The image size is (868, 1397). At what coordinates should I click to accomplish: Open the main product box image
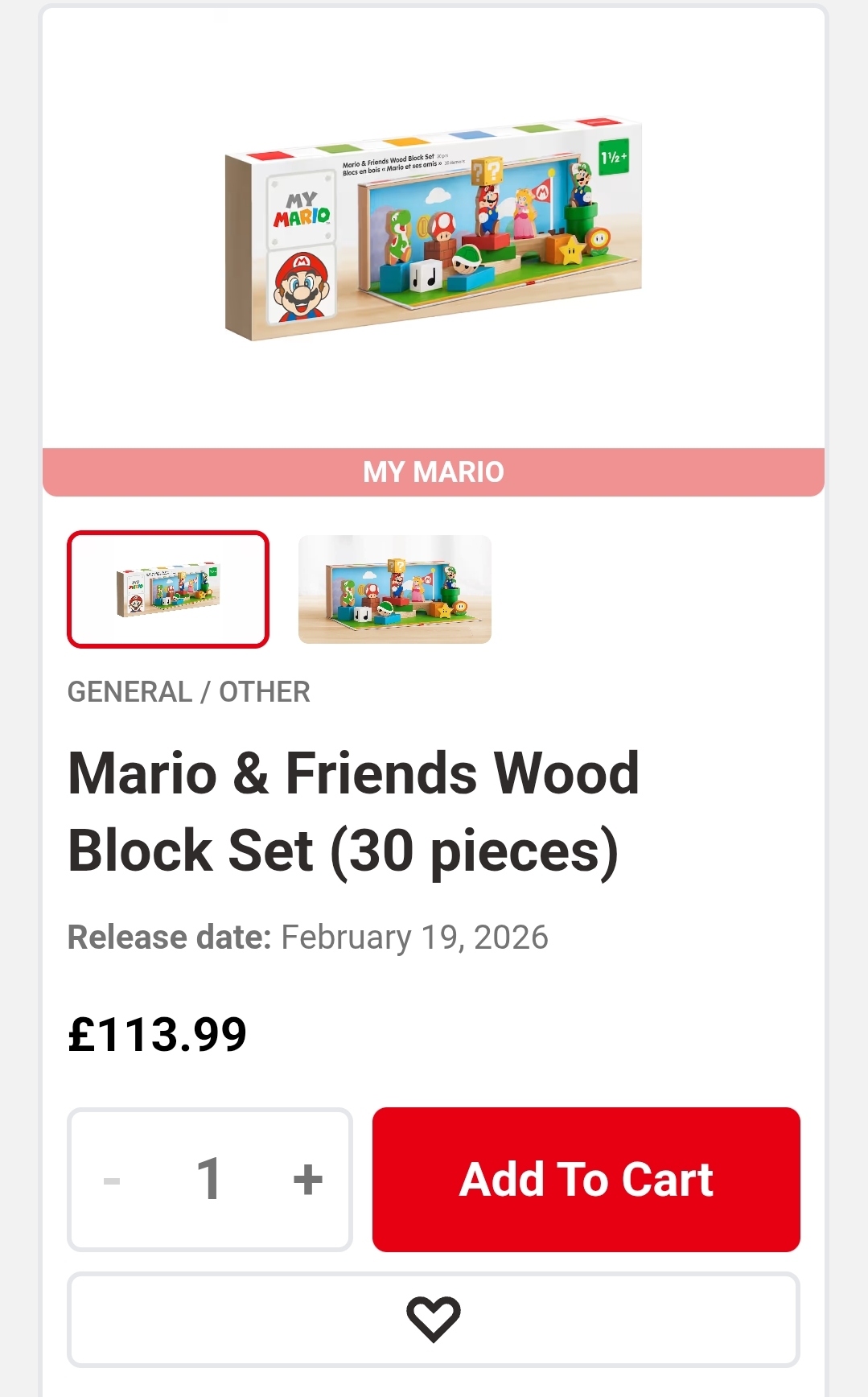(433, 229)
